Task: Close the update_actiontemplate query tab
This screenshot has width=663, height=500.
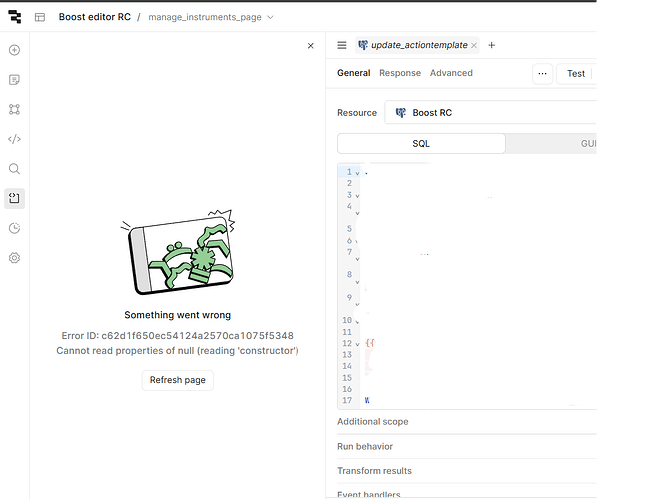Action: [x=474, y=45]
